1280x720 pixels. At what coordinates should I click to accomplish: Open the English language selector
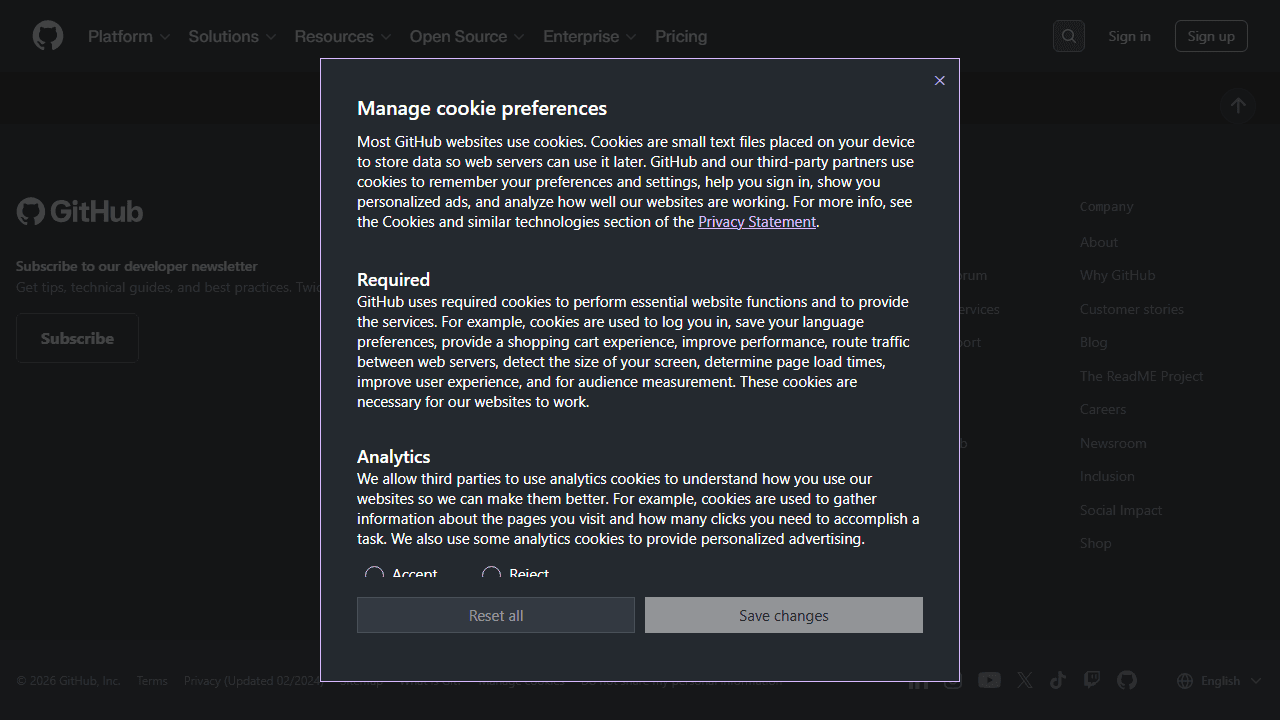click(1219, 681)
